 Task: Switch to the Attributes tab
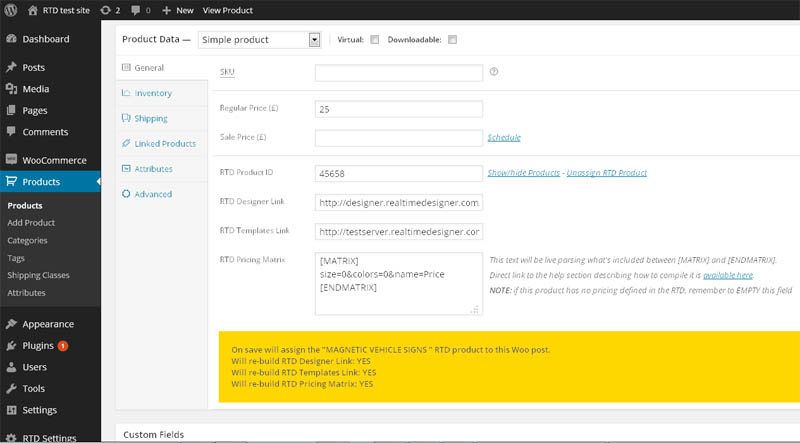[x=153, y=168]
